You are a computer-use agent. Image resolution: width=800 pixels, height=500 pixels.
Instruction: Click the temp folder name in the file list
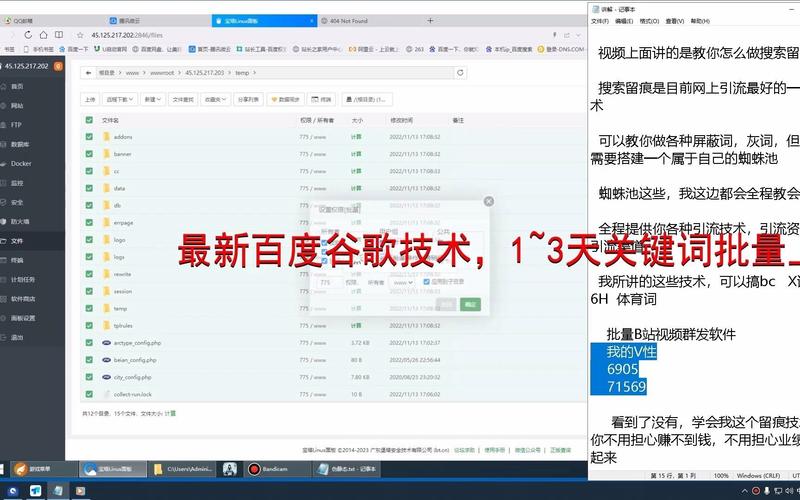[120, 309]
